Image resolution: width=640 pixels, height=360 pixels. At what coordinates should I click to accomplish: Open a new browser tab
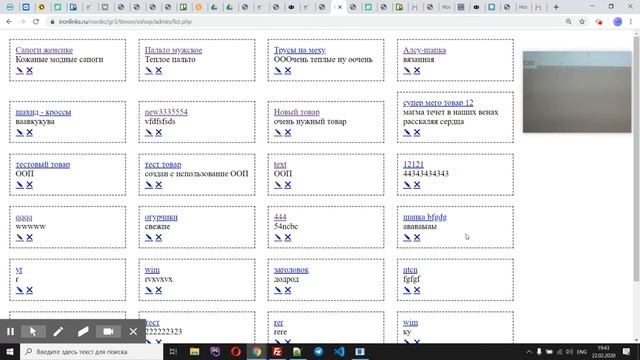556,7
